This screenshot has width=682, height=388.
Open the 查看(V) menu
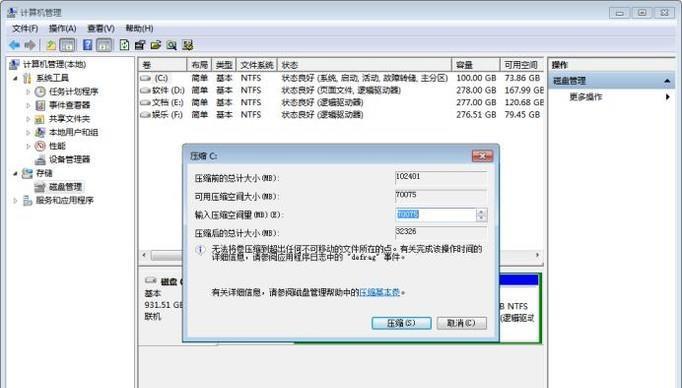click(100, 29)
